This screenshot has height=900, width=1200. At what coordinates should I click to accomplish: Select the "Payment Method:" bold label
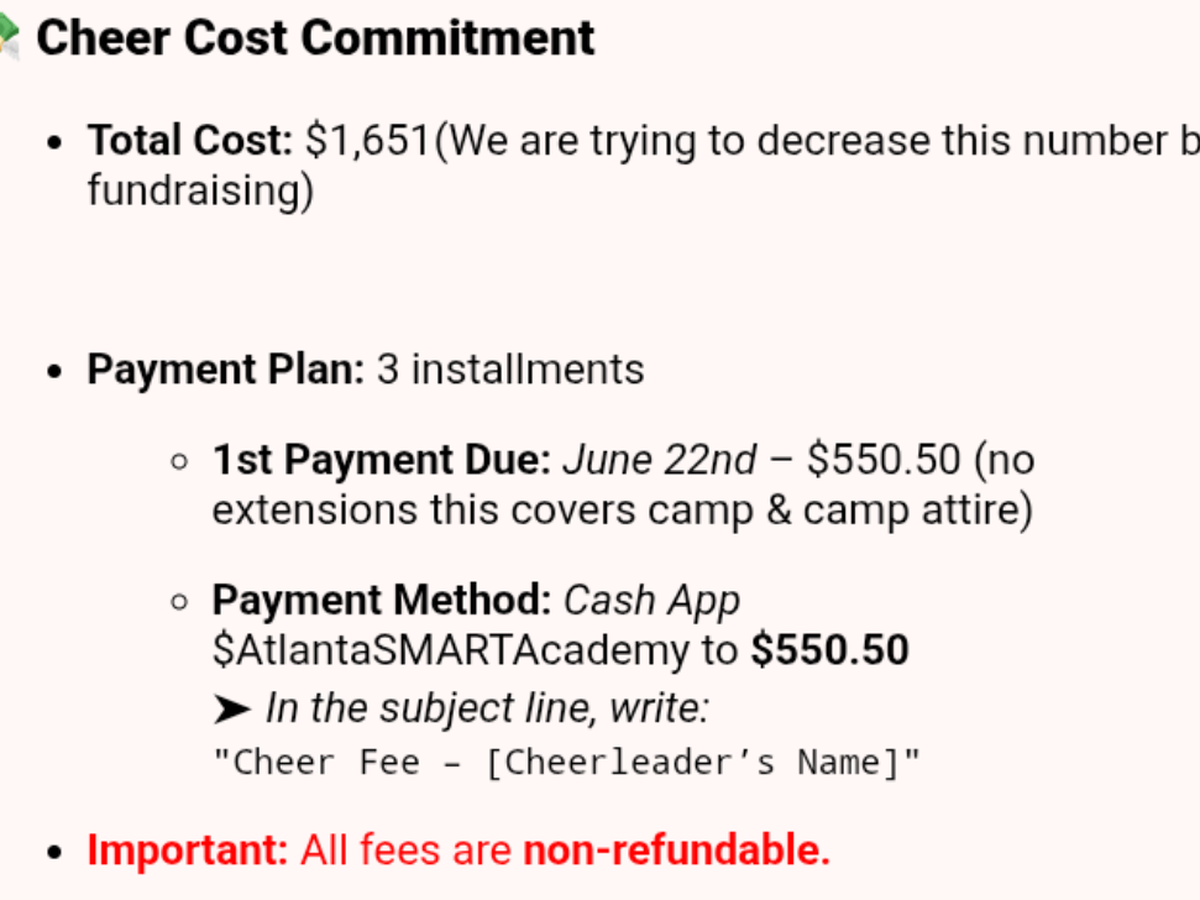(x=381, y=600)
